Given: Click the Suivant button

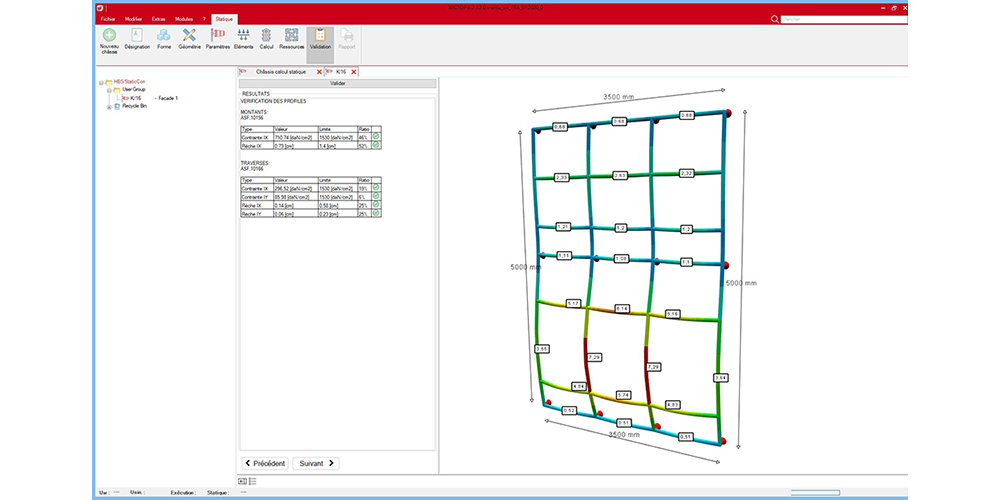Looking at the screenshot, I should click(x=315, y=463).
